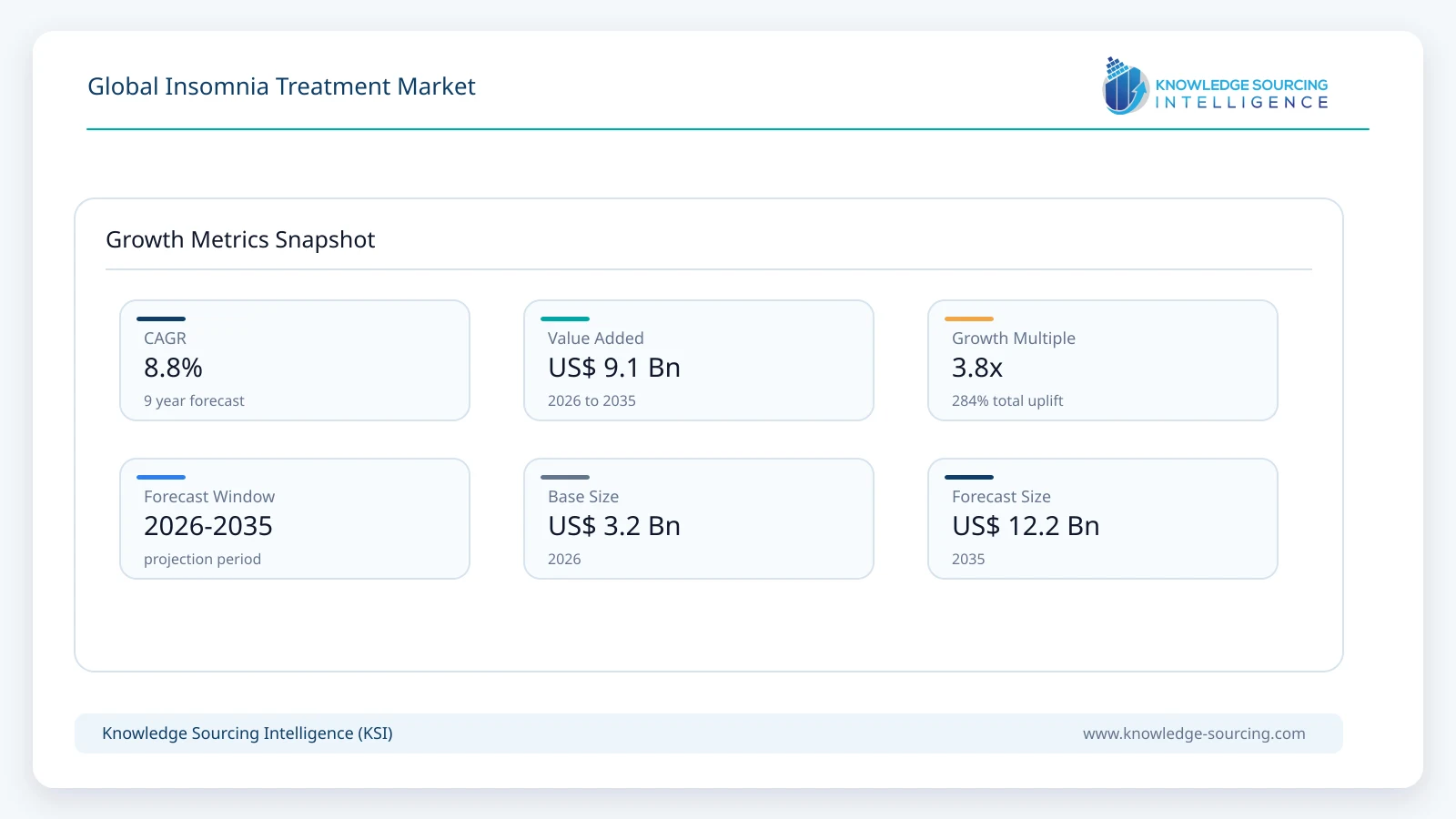Click the 'Knowledge Sourcing Intelligence (KSI)' footer text
Screen dimensions: 1456x819
pos(248,733)
